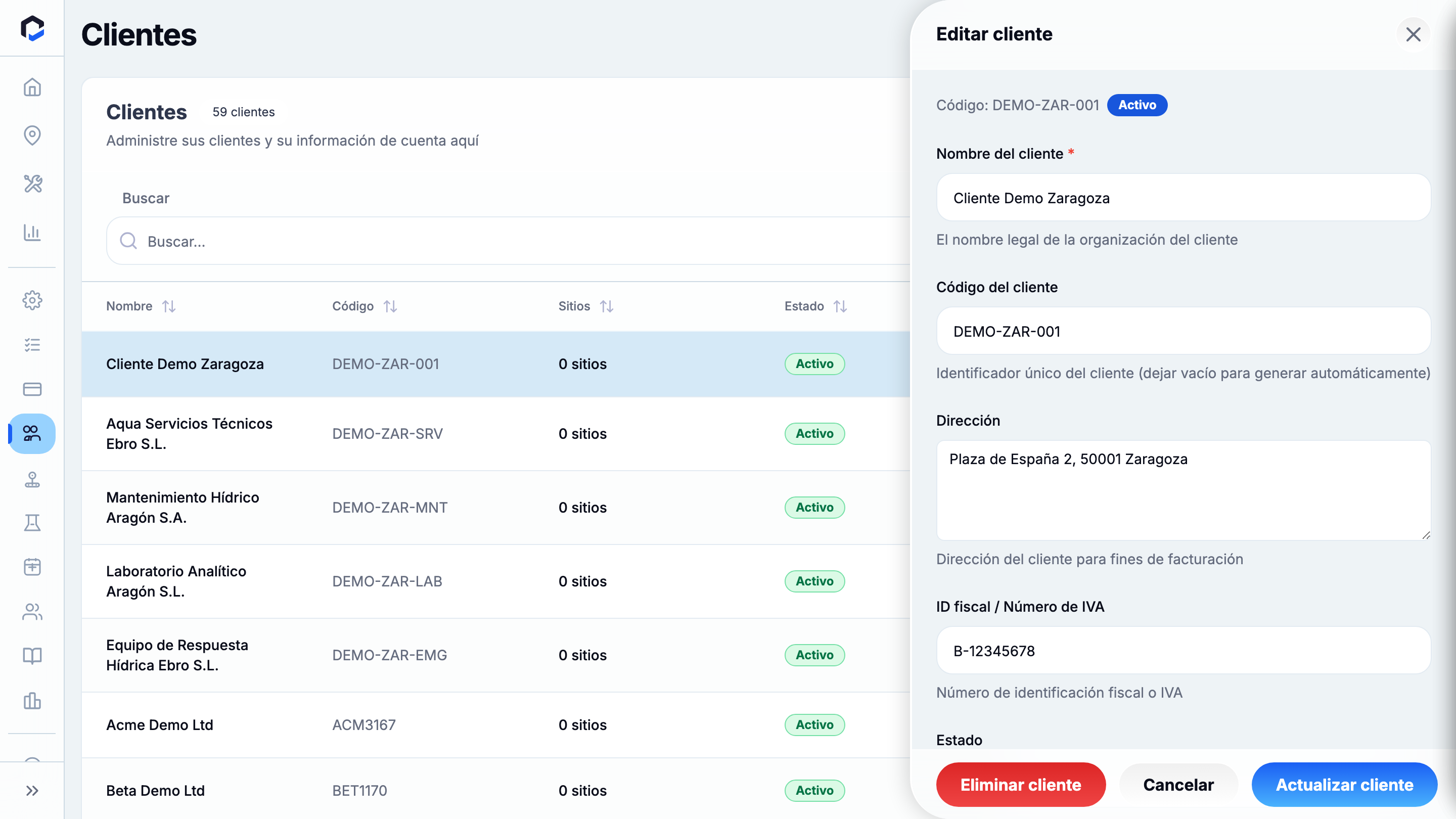Sort table by Sitios column
Viewport: 1456px width, 819px height.
click(607, 306)
